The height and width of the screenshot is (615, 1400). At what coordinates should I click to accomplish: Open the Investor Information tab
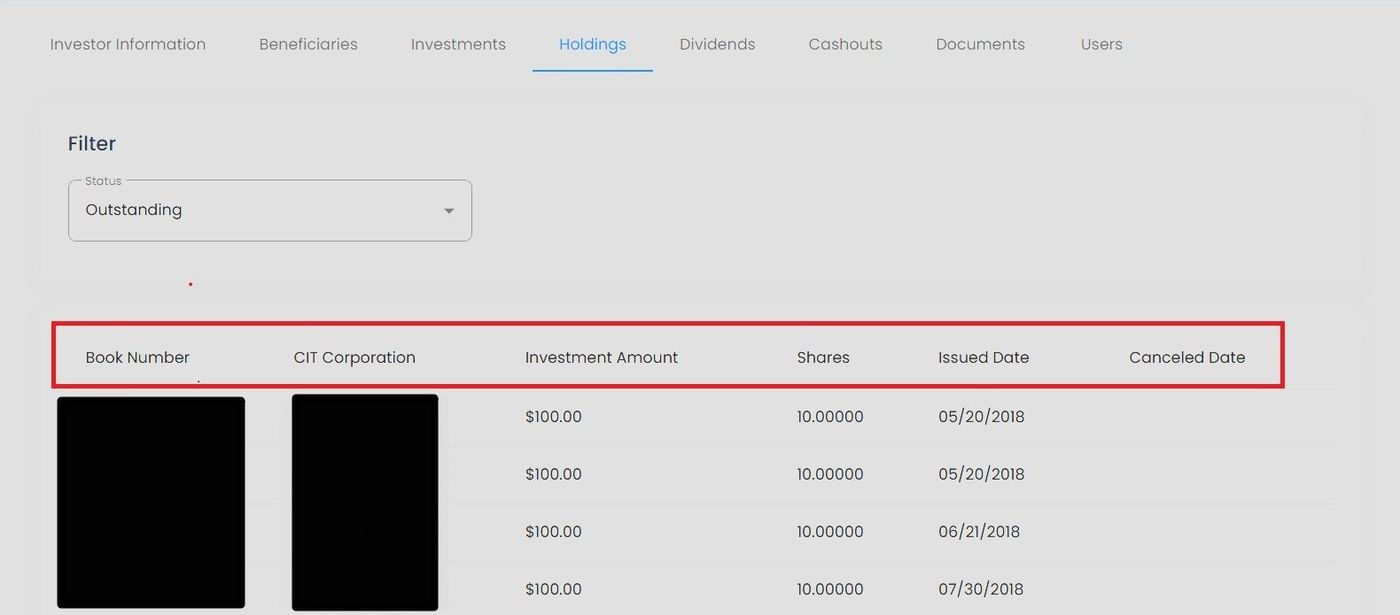[128, 44]
